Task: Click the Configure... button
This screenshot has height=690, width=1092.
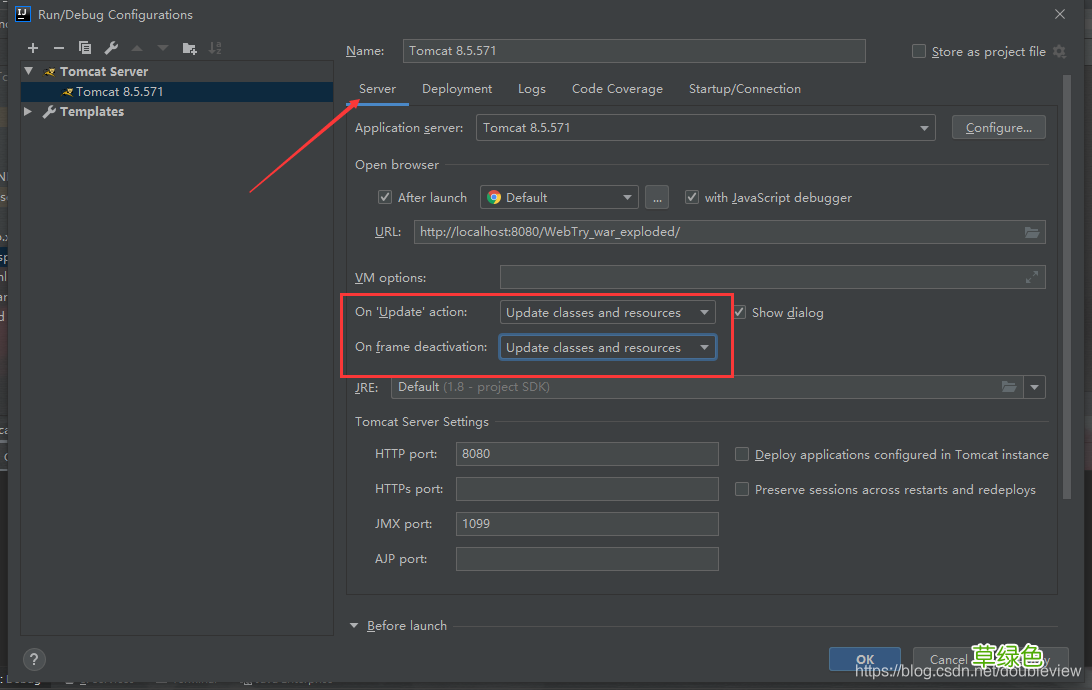Action: [x=999, y=127]
